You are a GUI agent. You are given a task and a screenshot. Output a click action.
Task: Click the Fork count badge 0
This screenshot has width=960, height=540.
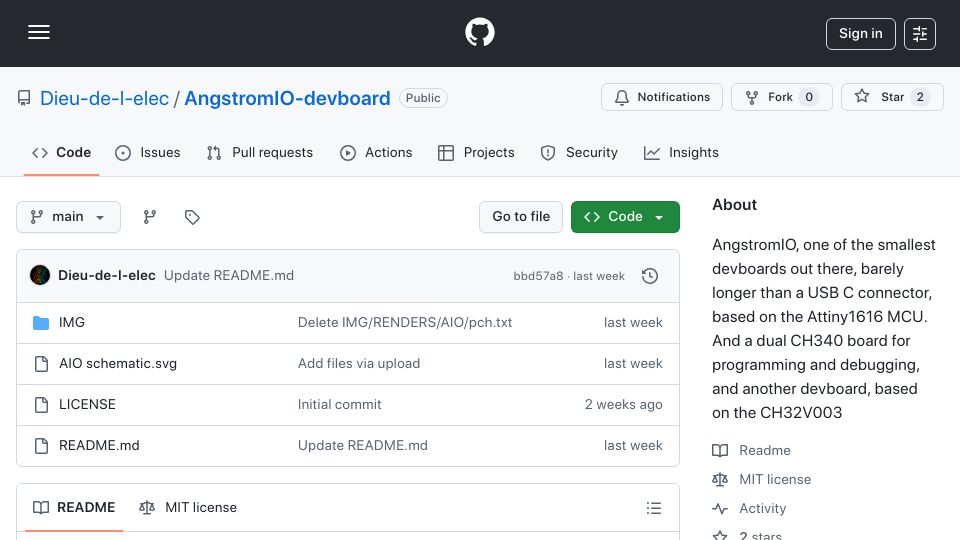[x=809, y=97]
